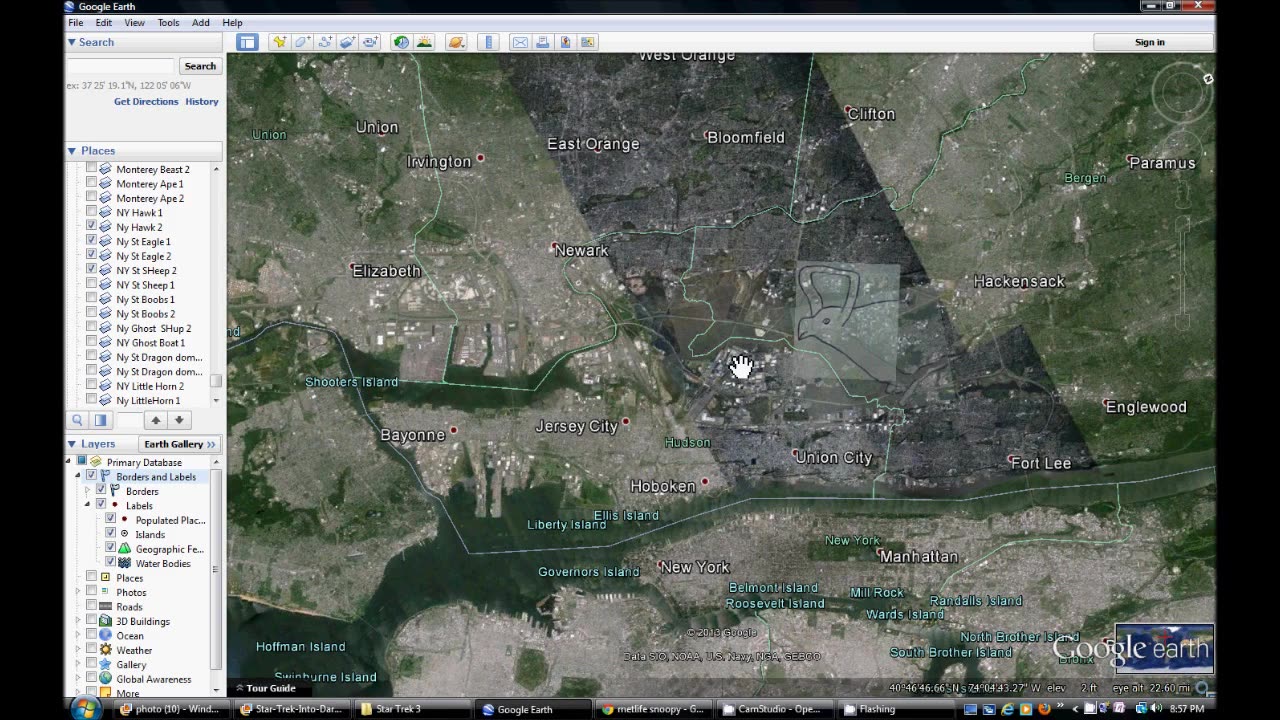Open the Add Path tool
The width and height of the screenshot is (1280, 720).
click(325, 42)
